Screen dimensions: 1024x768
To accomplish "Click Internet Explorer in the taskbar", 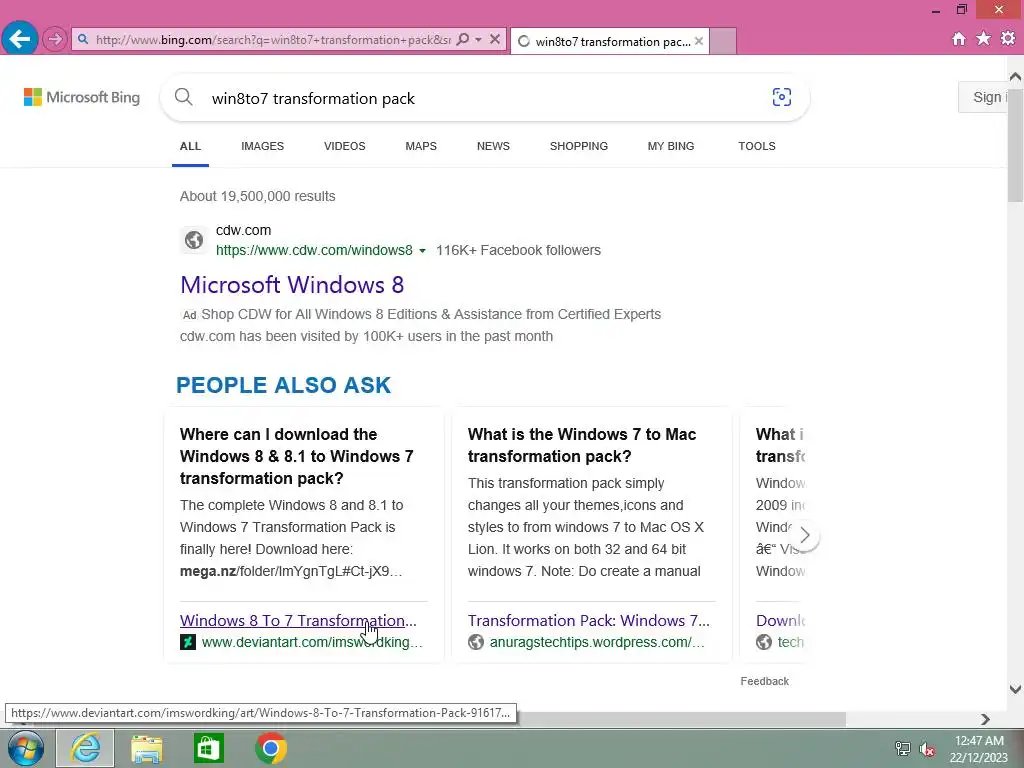I will click(86, 748).
